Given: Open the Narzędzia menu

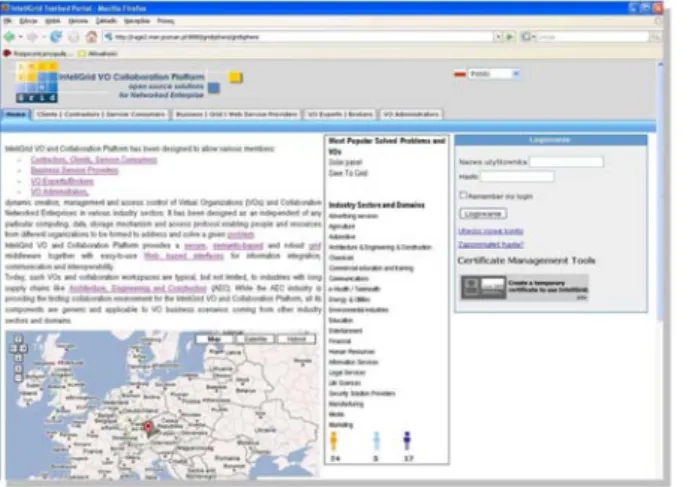Looking at the screenshot, I should 137,21.
